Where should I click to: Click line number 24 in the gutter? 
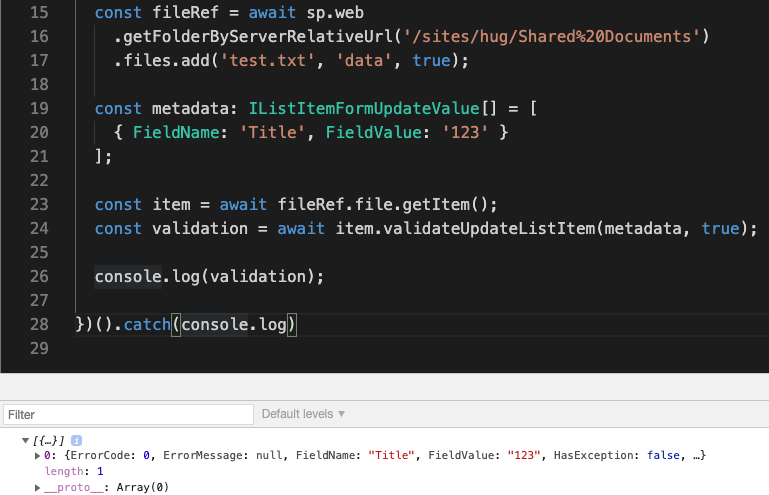[39, 229]
